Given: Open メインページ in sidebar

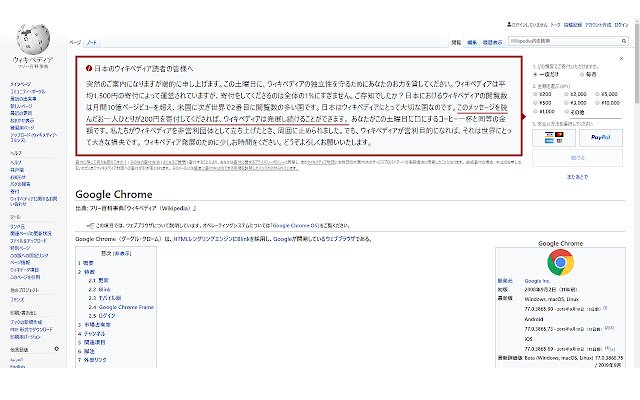Looking at the screenshot, I should tap(20, 84).
